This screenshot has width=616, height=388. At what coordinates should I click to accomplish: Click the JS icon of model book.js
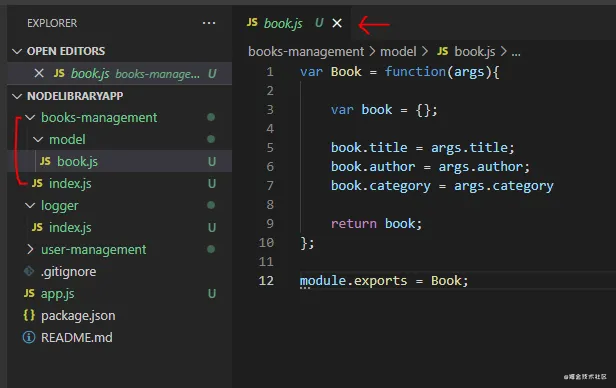click(x=45, y=161)
